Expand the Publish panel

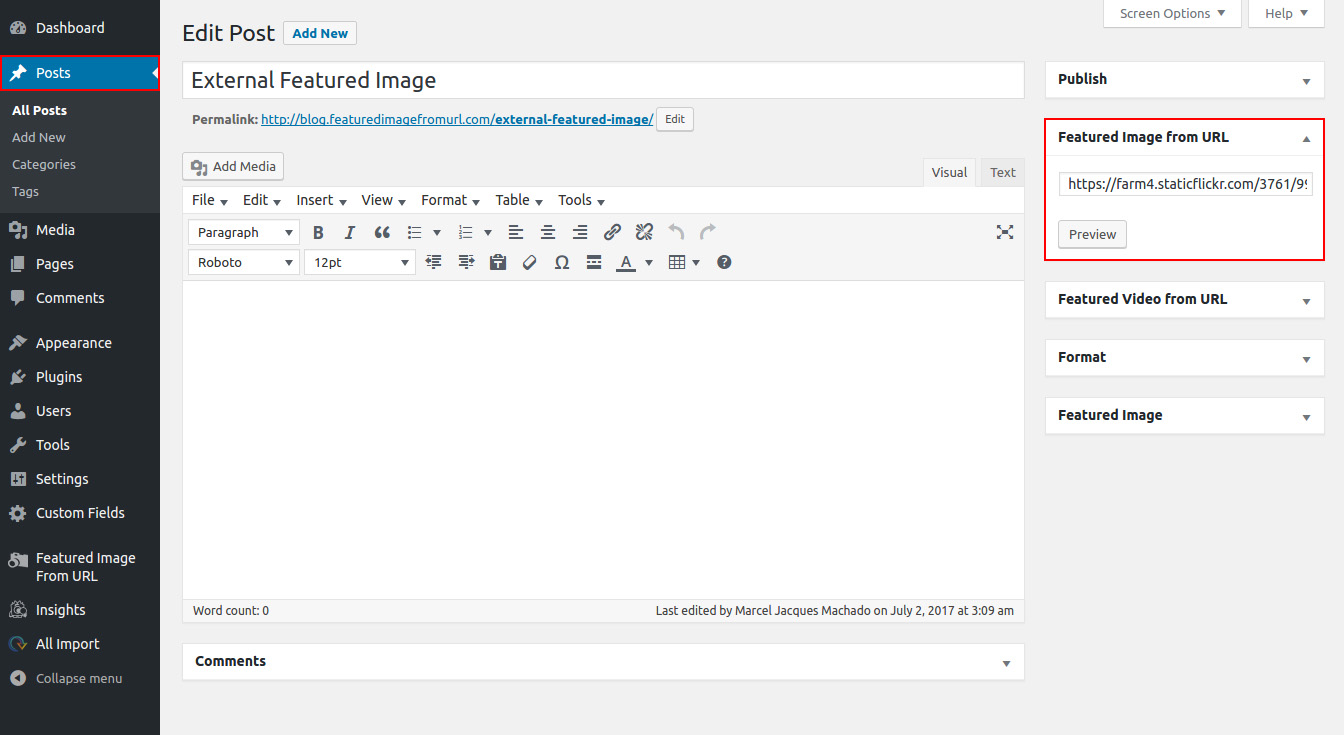(1306, 80)
